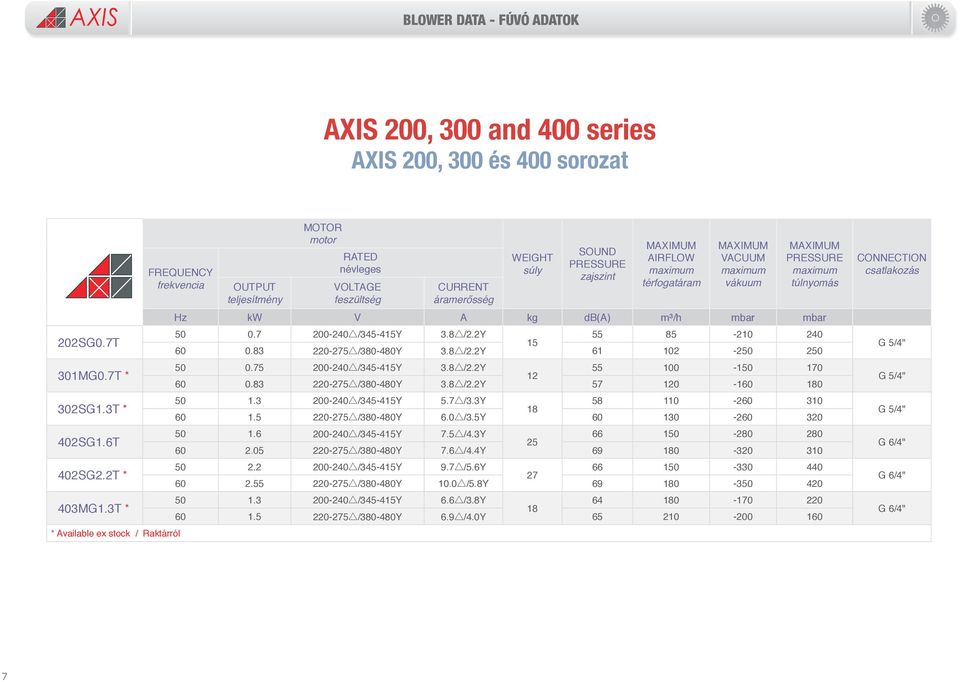Click the MOTOR column group header
The height and width of the screenshot is (682, 960).
(323, 233)
